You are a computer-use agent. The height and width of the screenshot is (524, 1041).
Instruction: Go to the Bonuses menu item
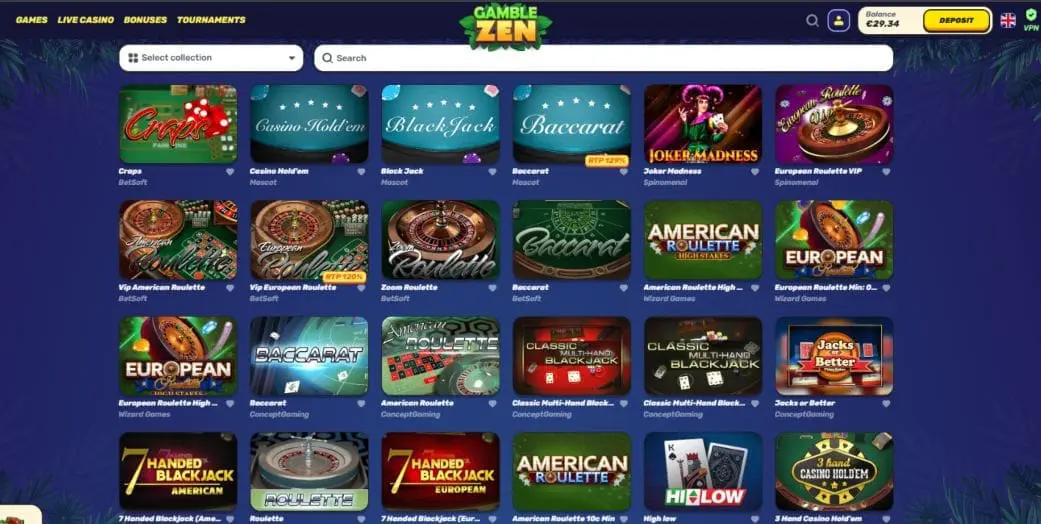pos(145,20)
